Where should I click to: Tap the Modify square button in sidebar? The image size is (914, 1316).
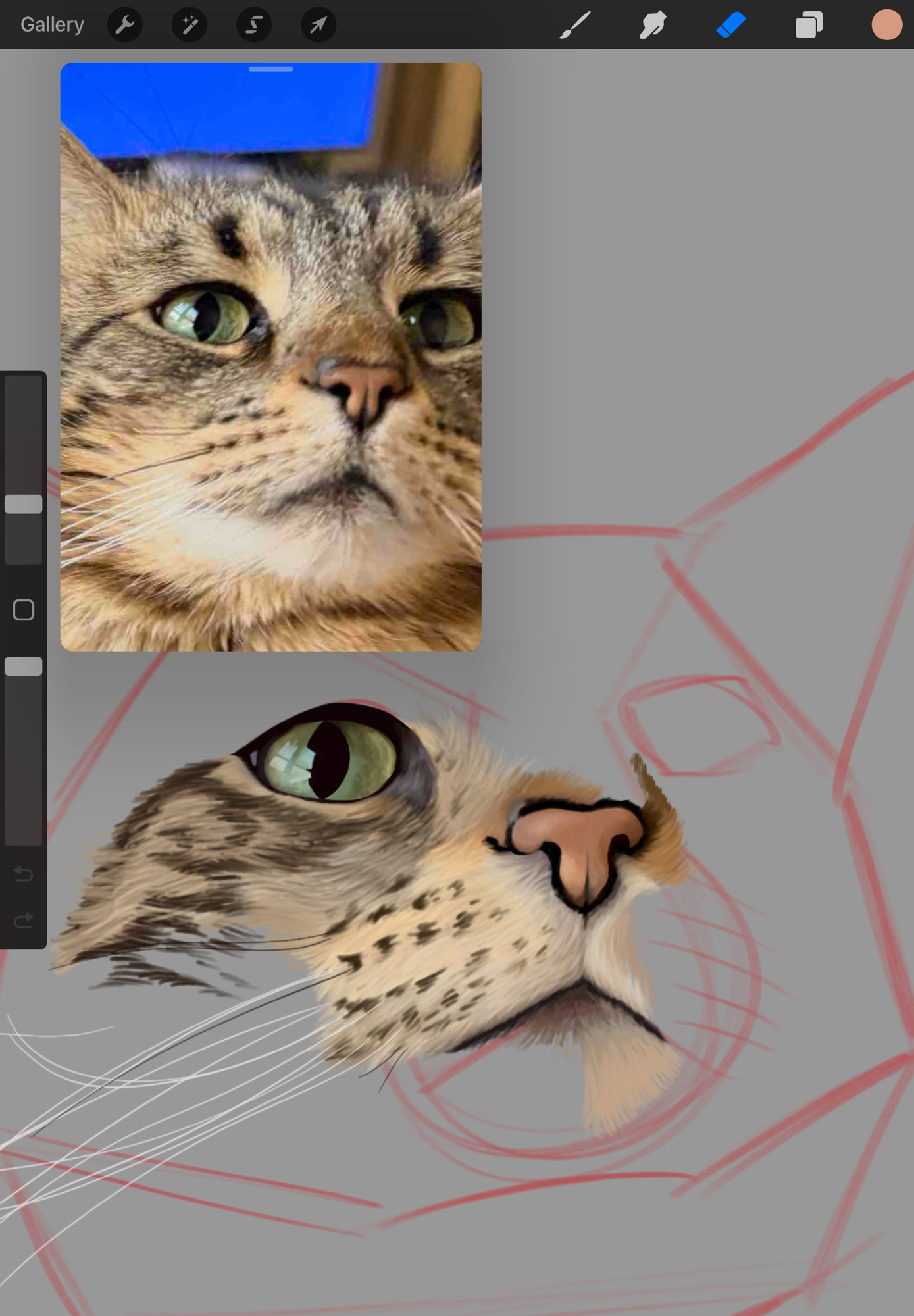click(24, 610)
